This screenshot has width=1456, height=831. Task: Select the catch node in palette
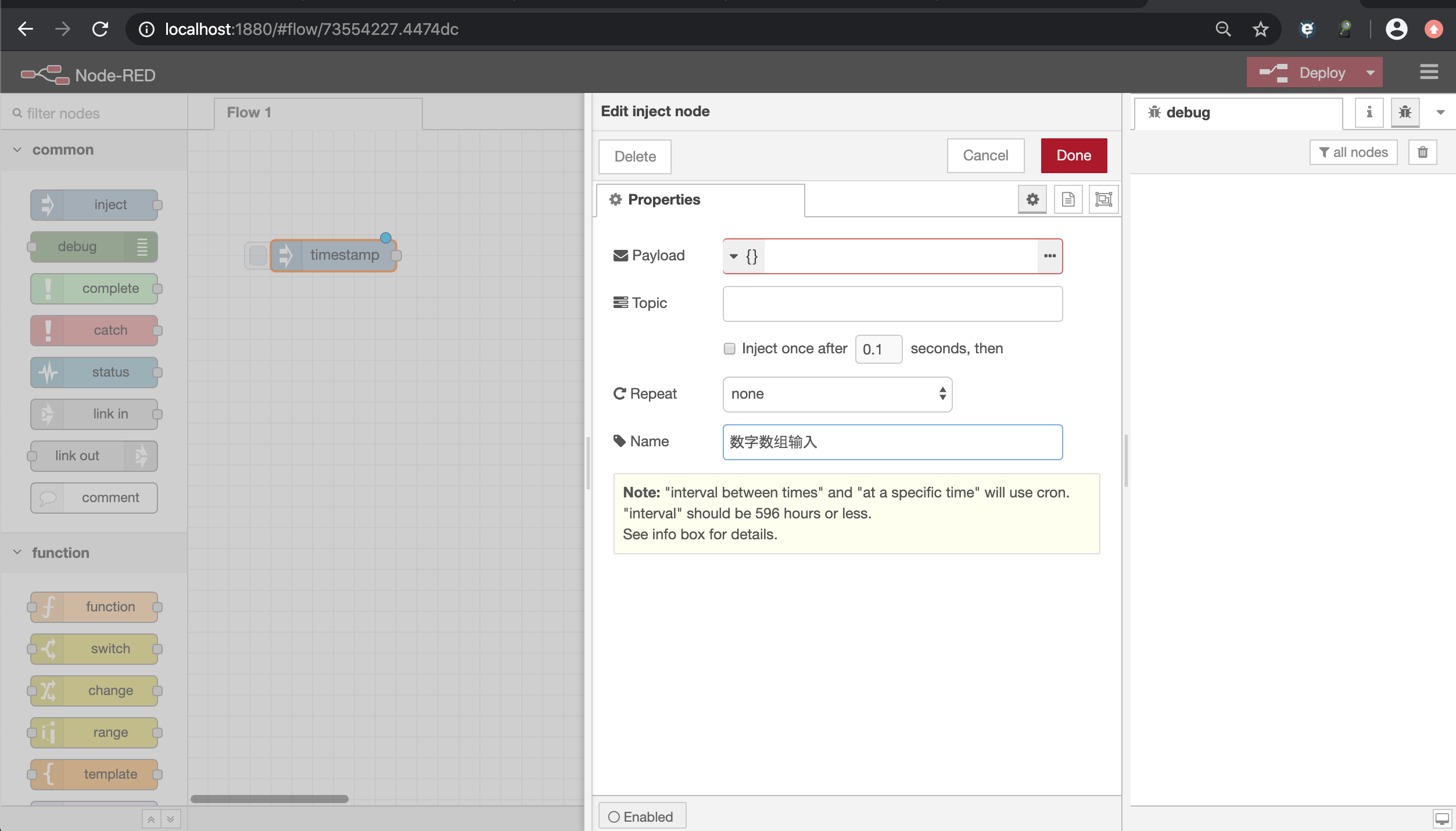[94, 330]
